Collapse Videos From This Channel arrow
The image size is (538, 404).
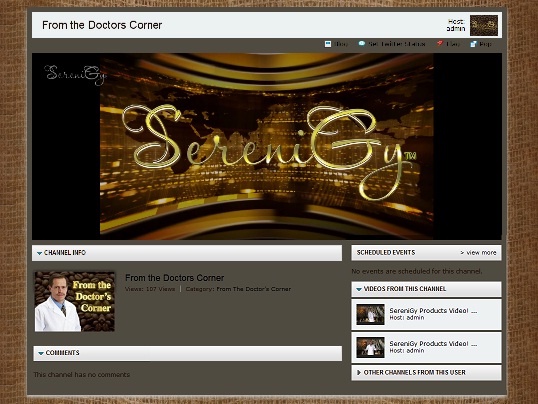click(x=359, y=289)
